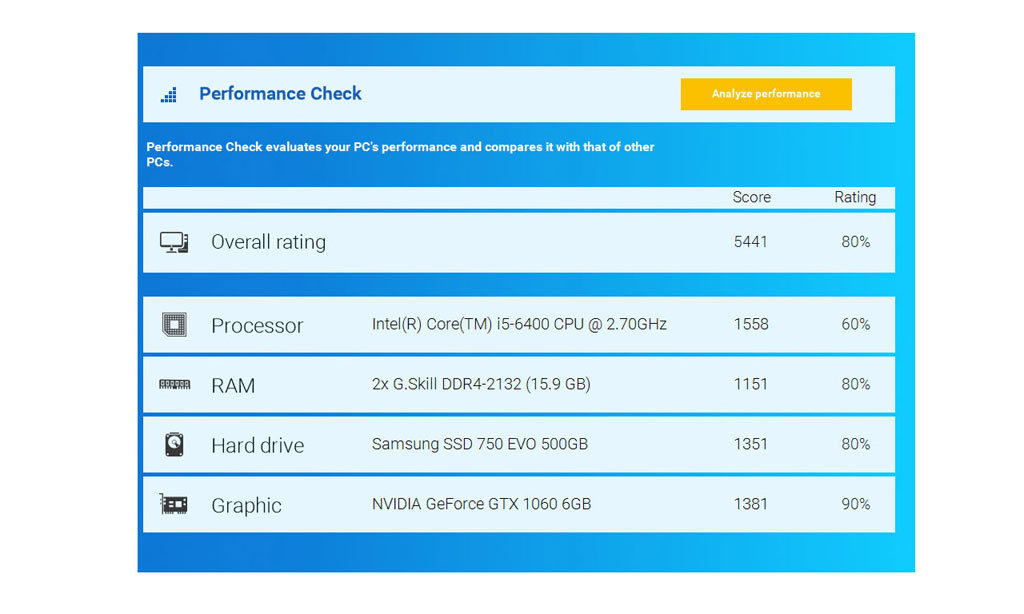The image size is (1024, 614).
Task: Click the Performance Check description paragraph
Action: tap(400, 154)
